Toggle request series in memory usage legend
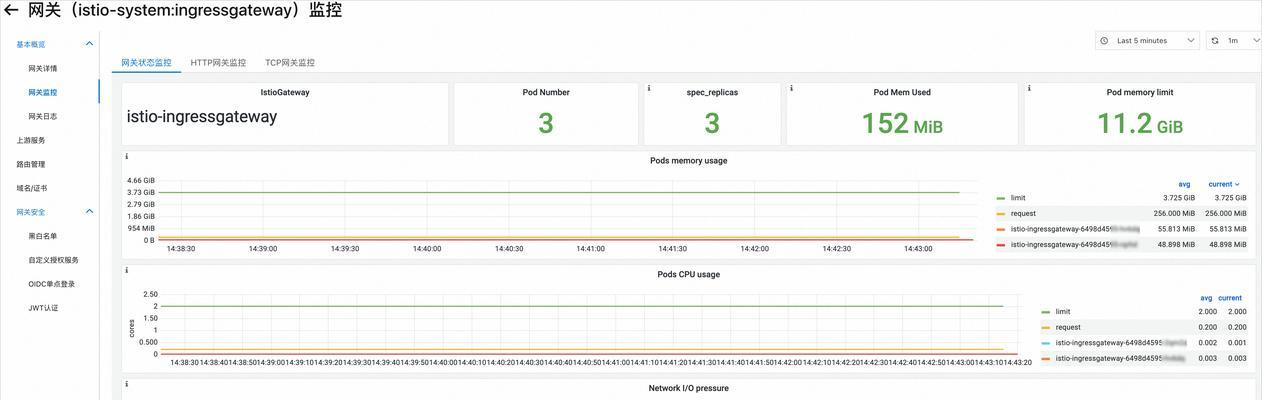 click(1023, 213)
